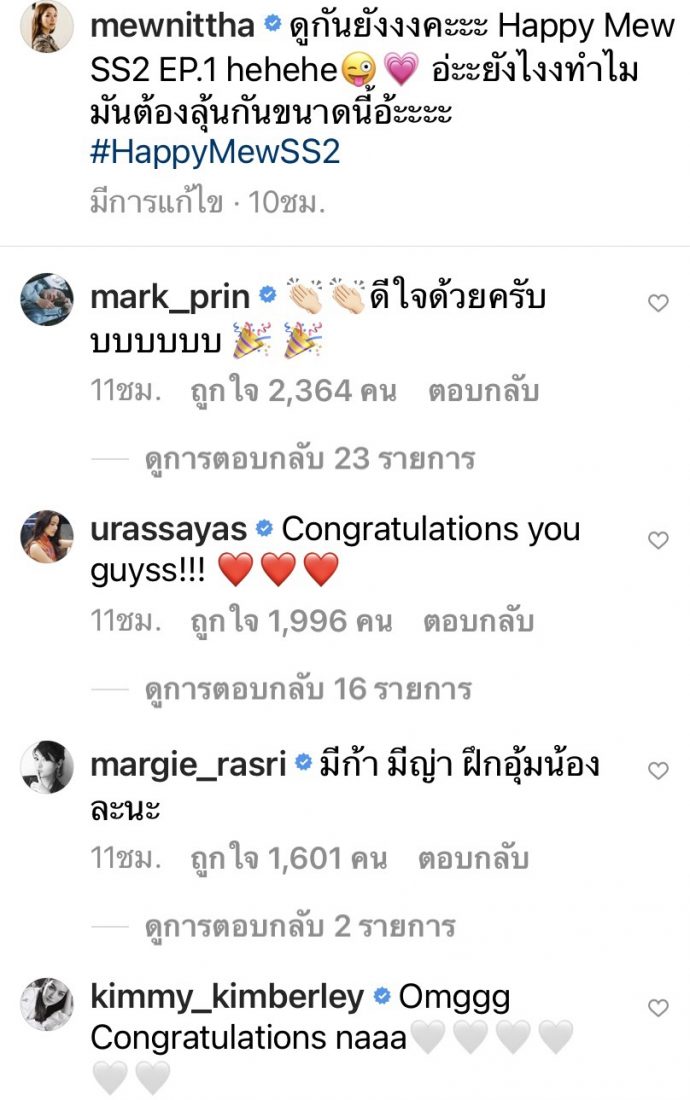Click the verified badge beside urassayas
This screenshot has height=1100, width=690.
[264, 528]
